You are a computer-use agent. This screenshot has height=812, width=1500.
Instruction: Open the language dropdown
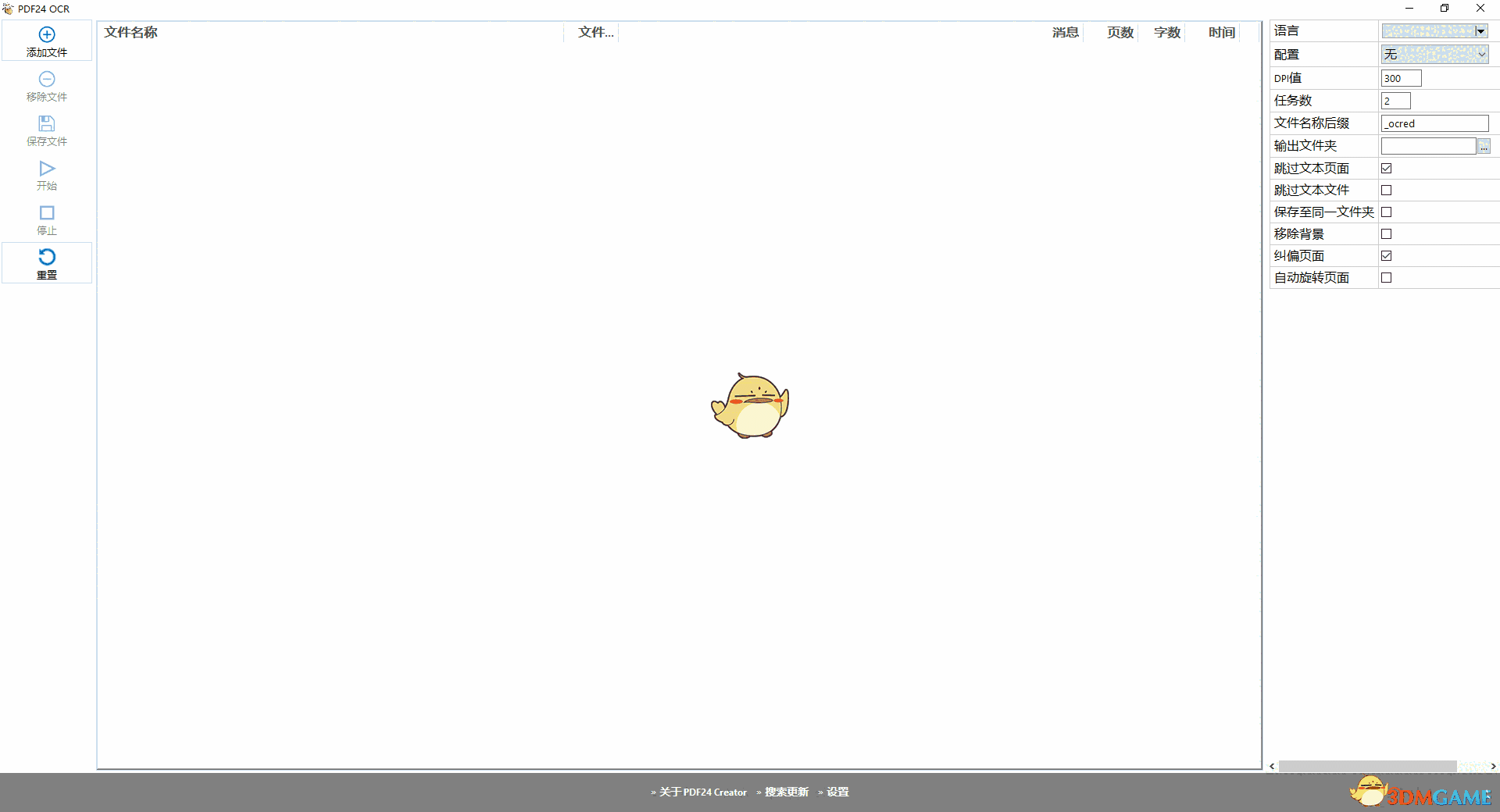1479,30
